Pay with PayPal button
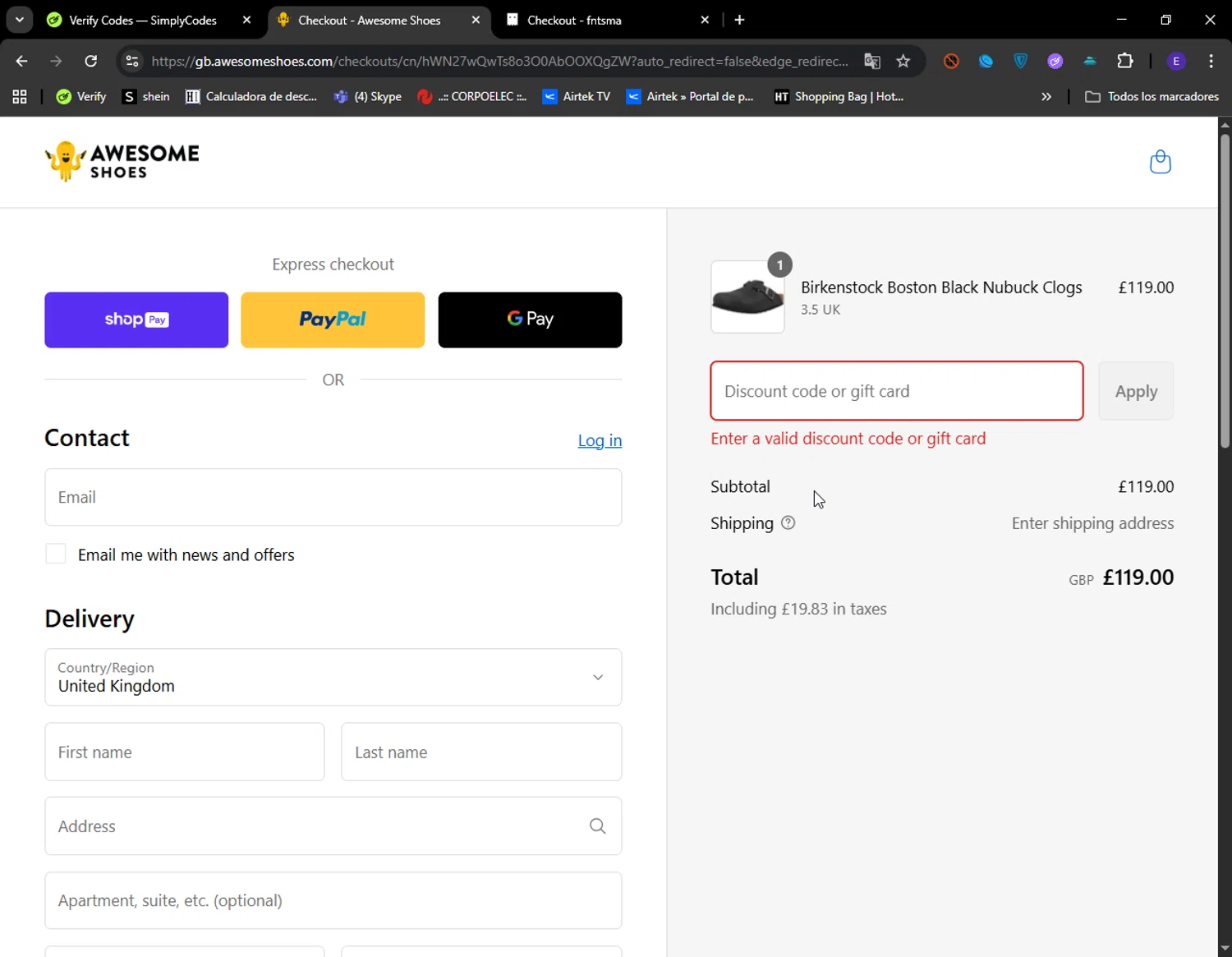The image size is (1232, 957). [333, 320]
